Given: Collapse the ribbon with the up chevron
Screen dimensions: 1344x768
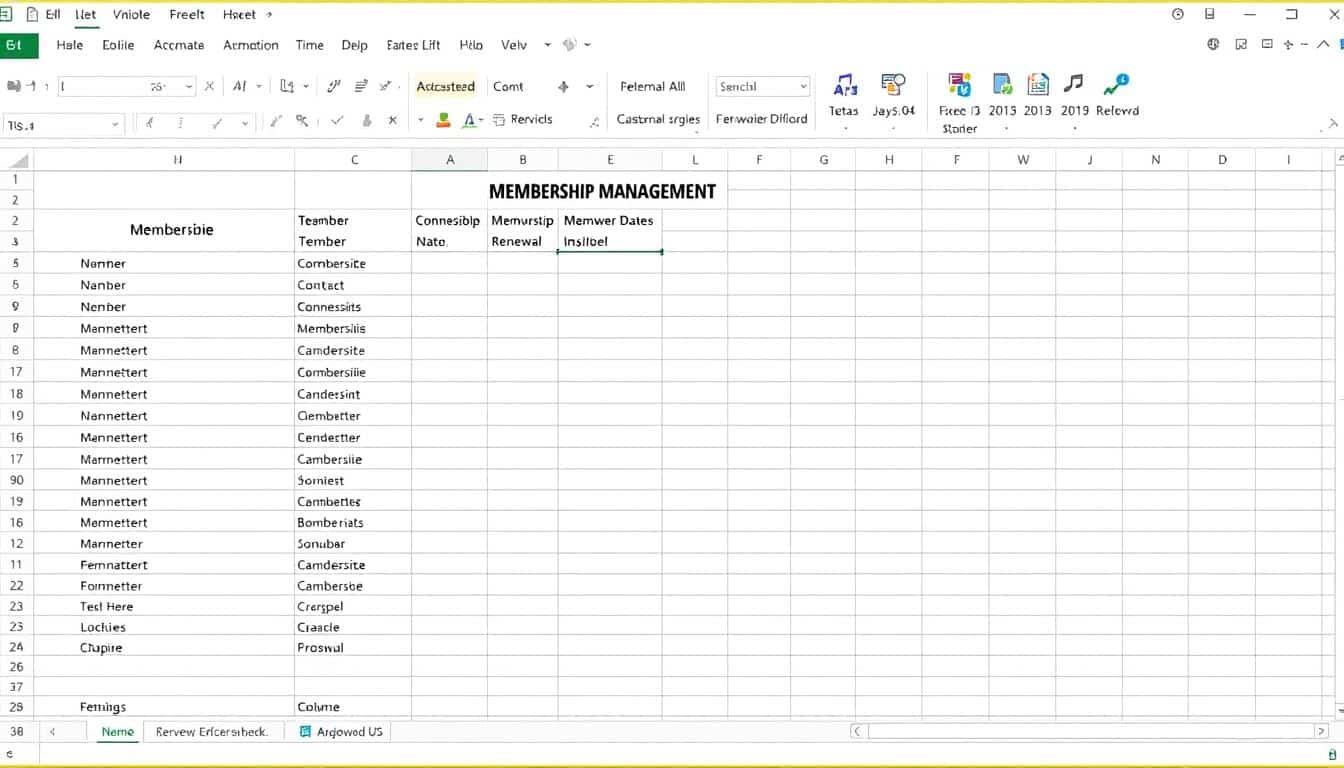Looking at the screenshot, I should click(1323, 44).
